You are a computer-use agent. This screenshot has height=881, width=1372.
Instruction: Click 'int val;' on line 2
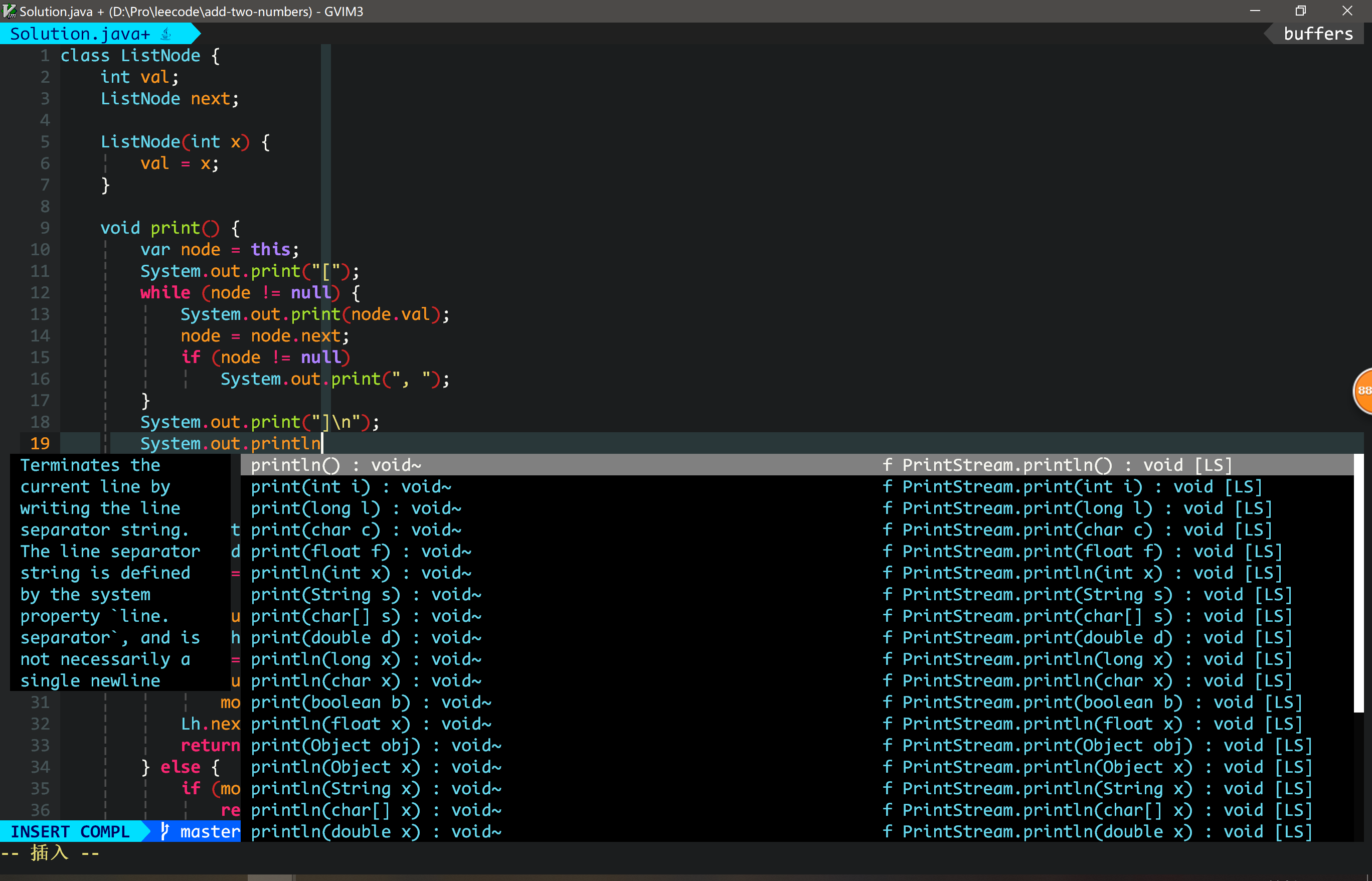[139, 77]
